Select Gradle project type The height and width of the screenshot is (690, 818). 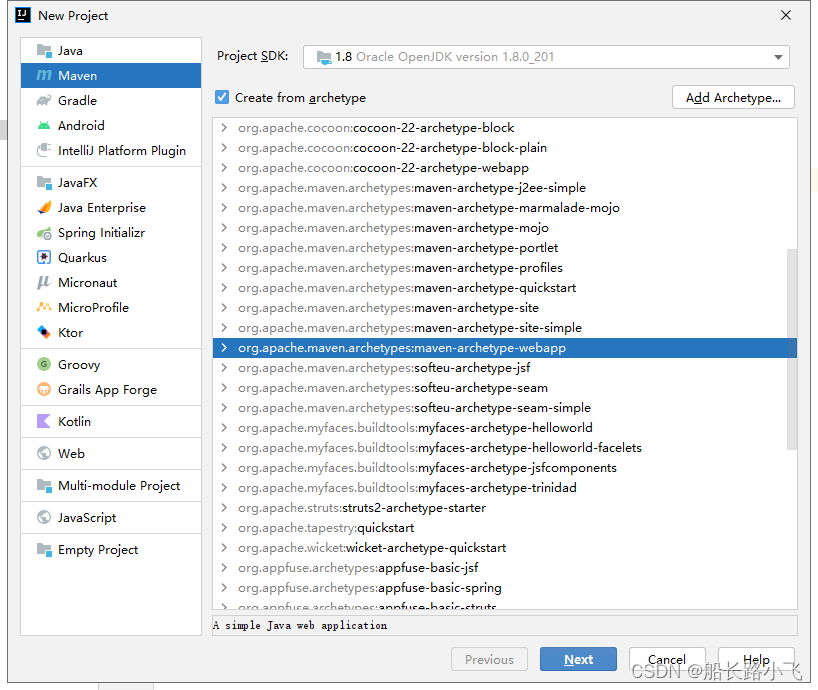[111, 101]
